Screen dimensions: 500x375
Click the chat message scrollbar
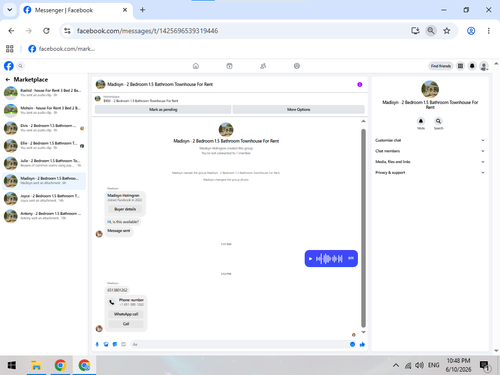click(363, 228)
